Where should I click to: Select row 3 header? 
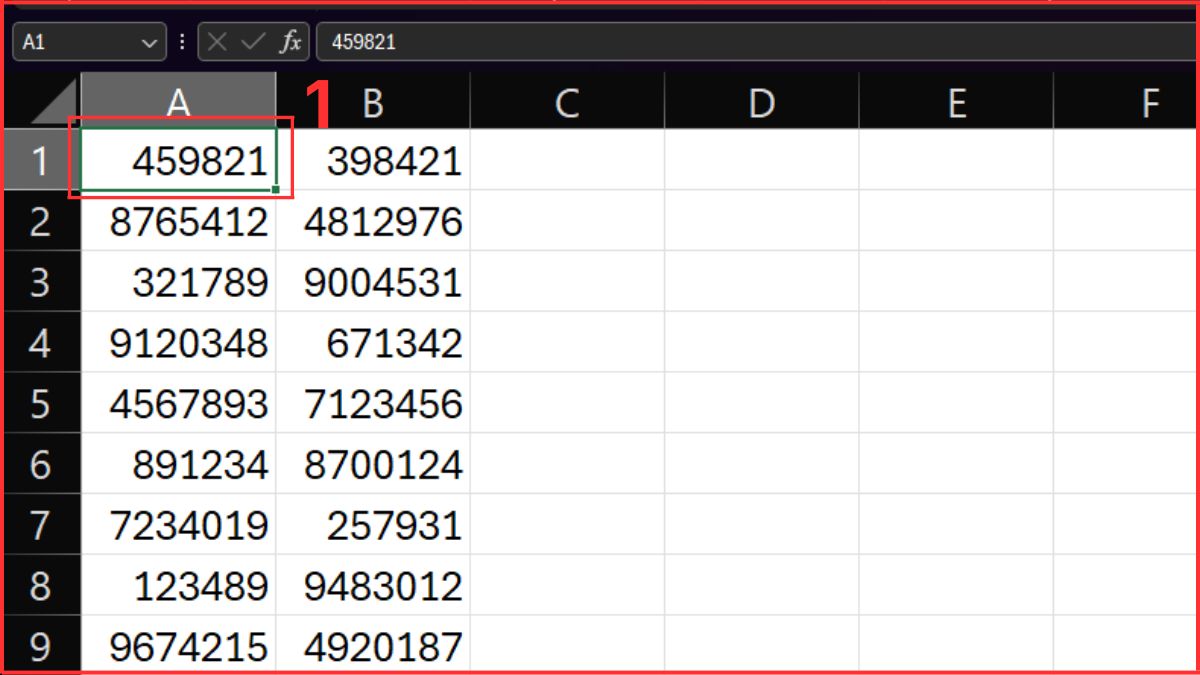[42, 281]
